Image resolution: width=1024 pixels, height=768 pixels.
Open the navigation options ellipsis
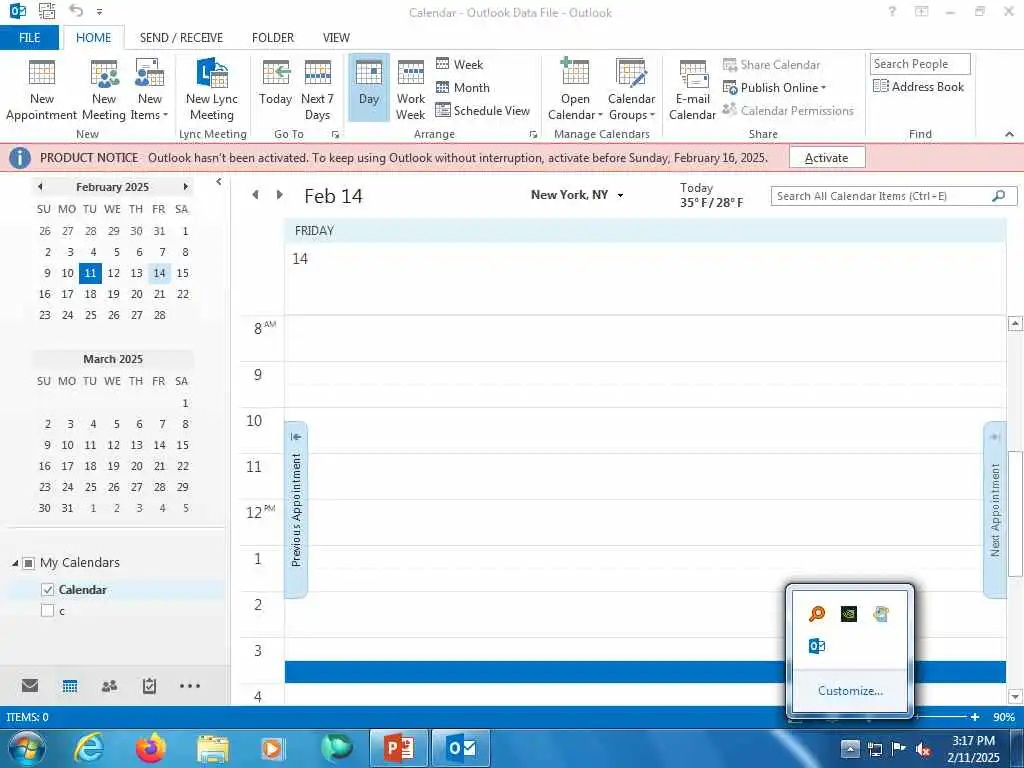[189, 686]
